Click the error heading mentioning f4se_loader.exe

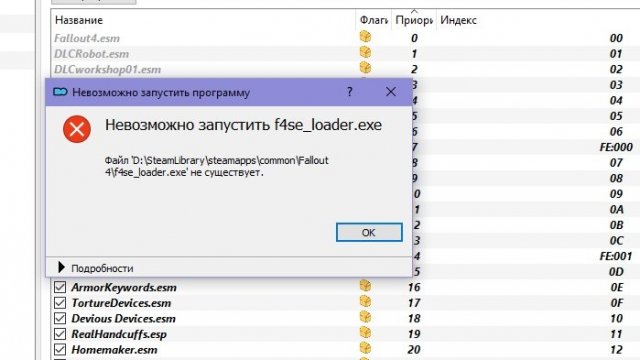(x=243, y=125)
